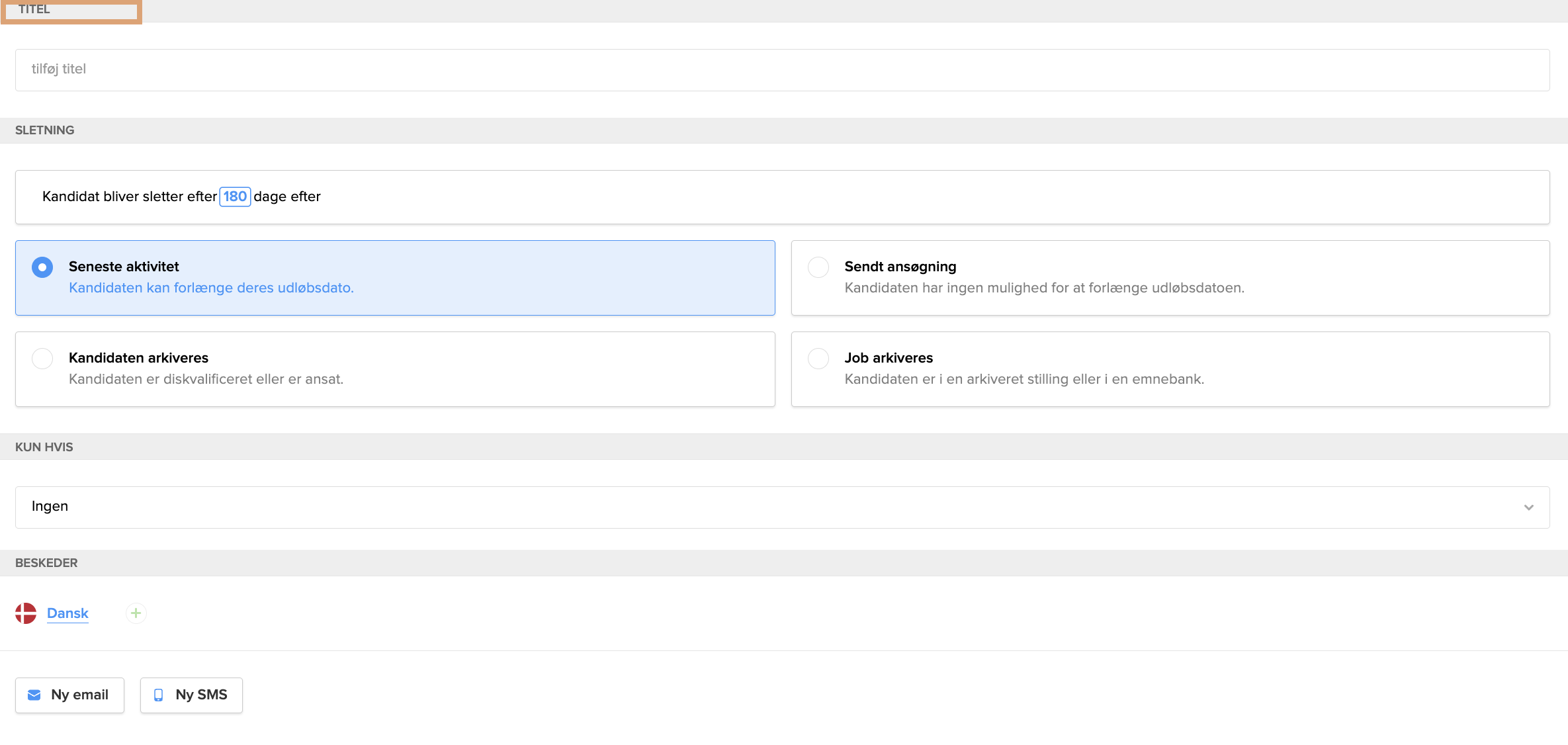The height and width of the screenshot is (745, 1568).
Task: Create a new SMS message
Action: coord(191,695)
